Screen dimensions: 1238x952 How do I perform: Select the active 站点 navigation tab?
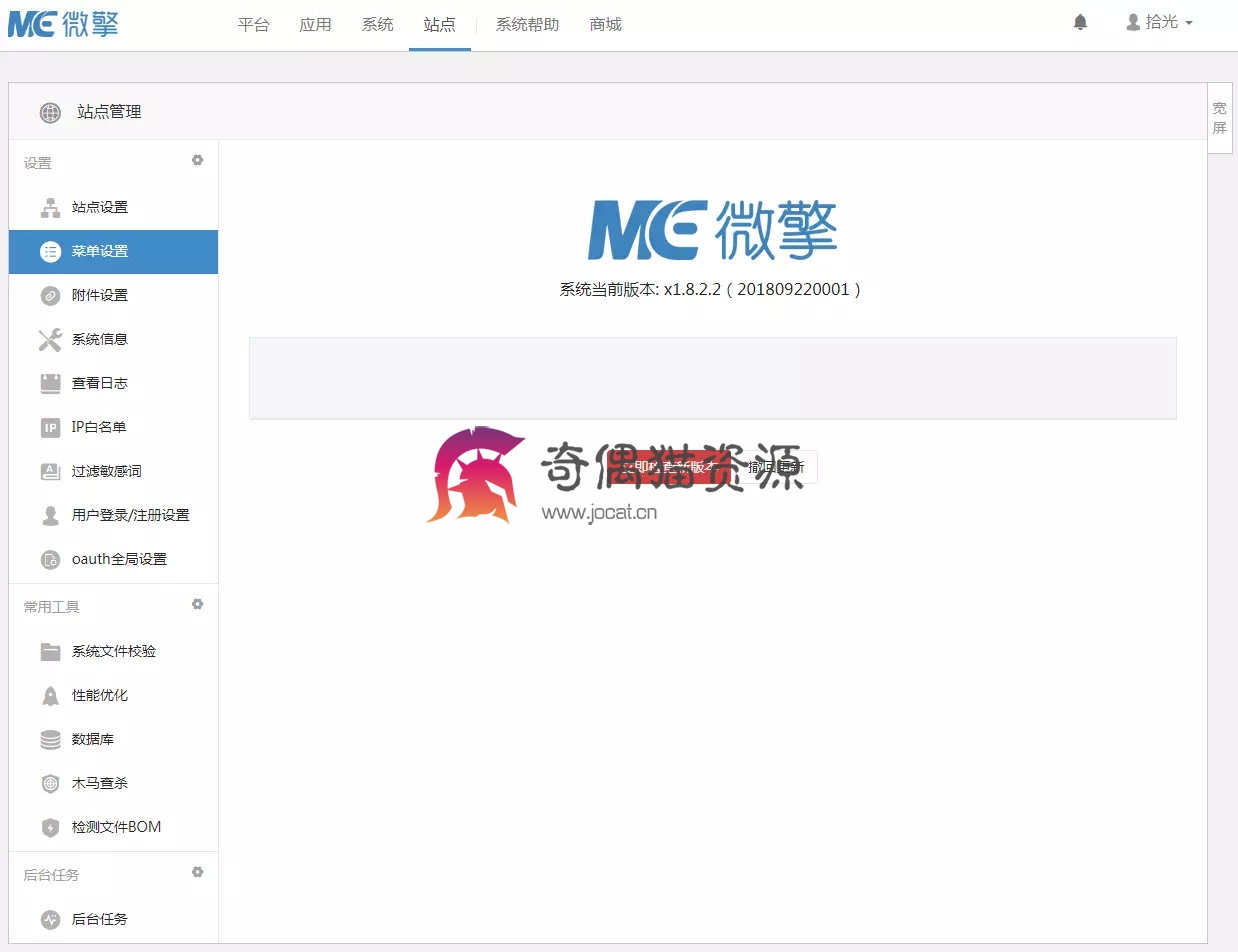coord(440,25)
